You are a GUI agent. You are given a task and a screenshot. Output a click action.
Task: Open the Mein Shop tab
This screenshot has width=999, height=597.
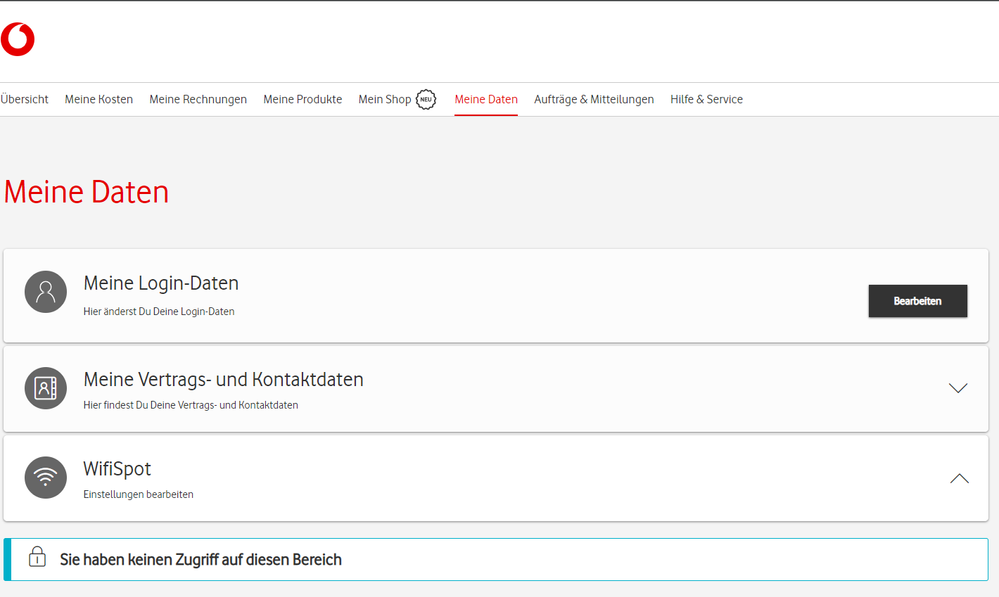385,100
